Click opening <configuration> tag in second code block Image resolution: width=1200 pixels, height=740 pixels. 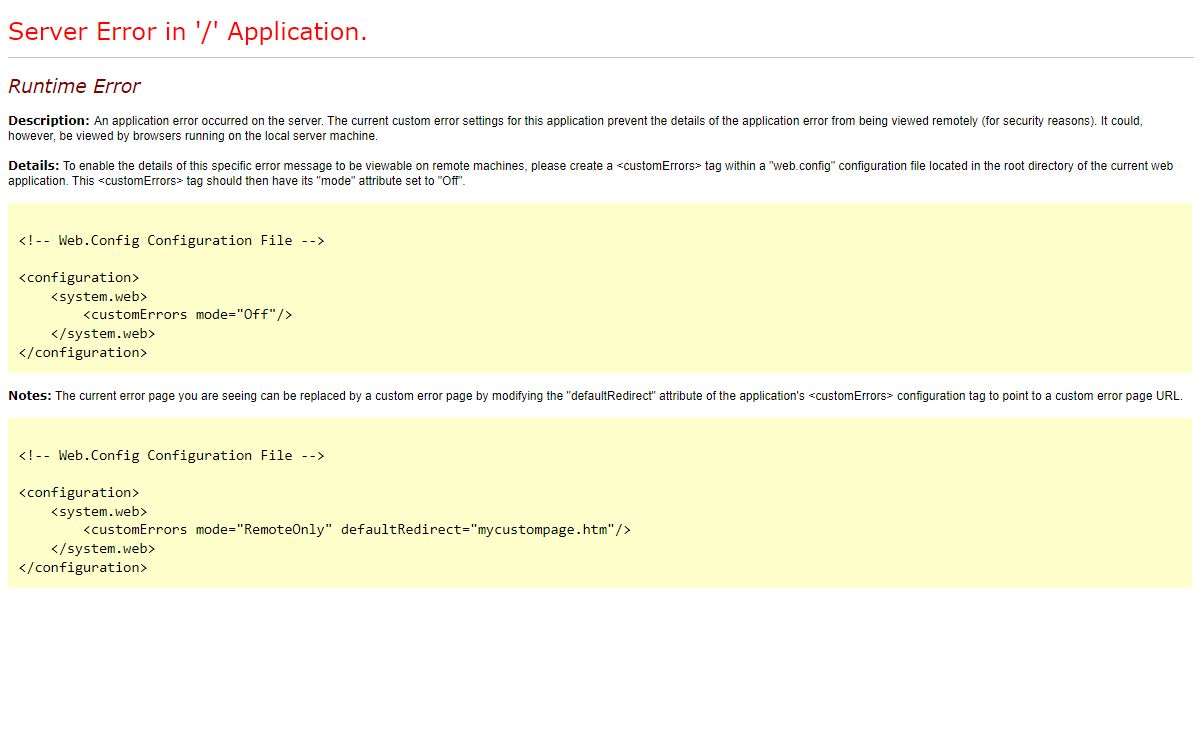[79, 492]
